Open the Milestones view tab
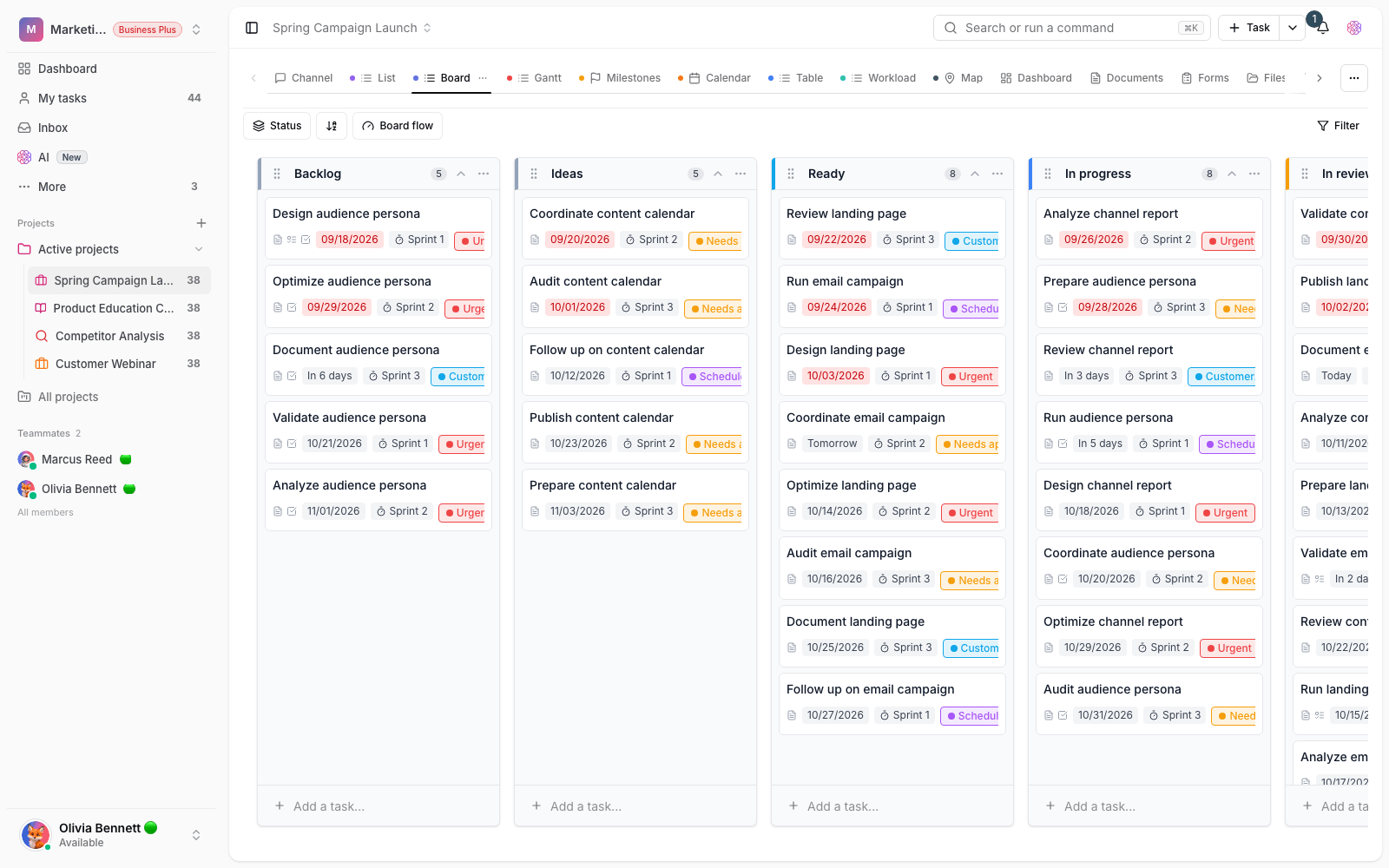Screen dimensions: 1389x868 [620, 78]
